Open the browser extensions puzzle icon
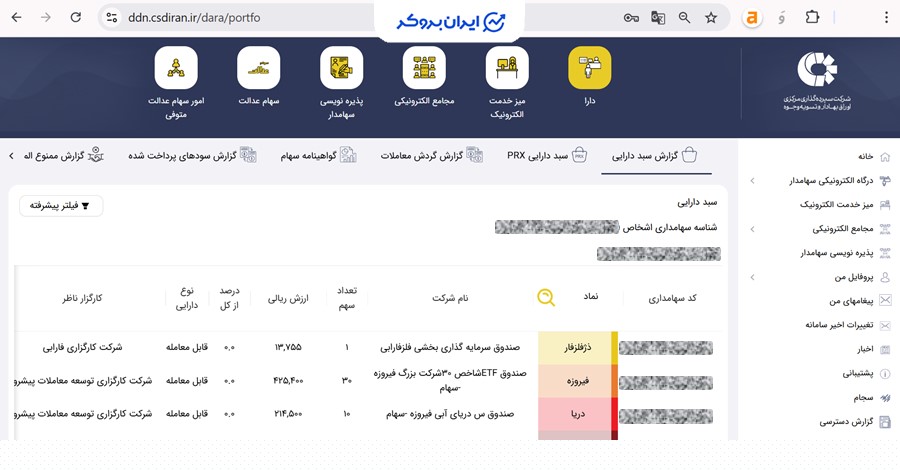The width and height of the screenshot is (900, 470). 812,17
